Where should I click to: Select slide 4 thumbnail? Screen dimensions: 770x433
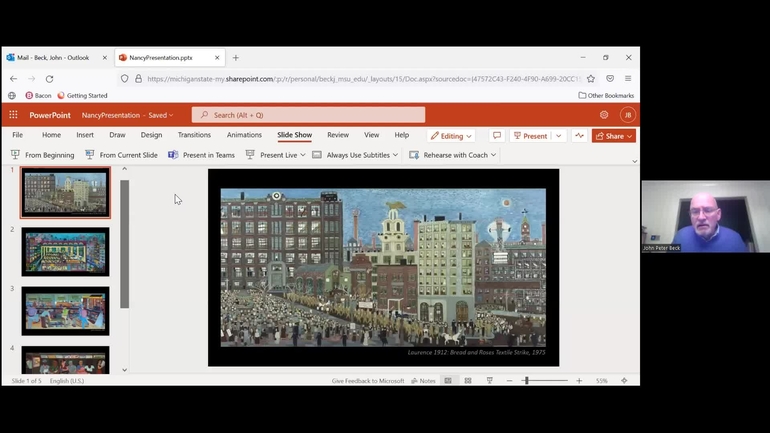(x=65, y=360)
